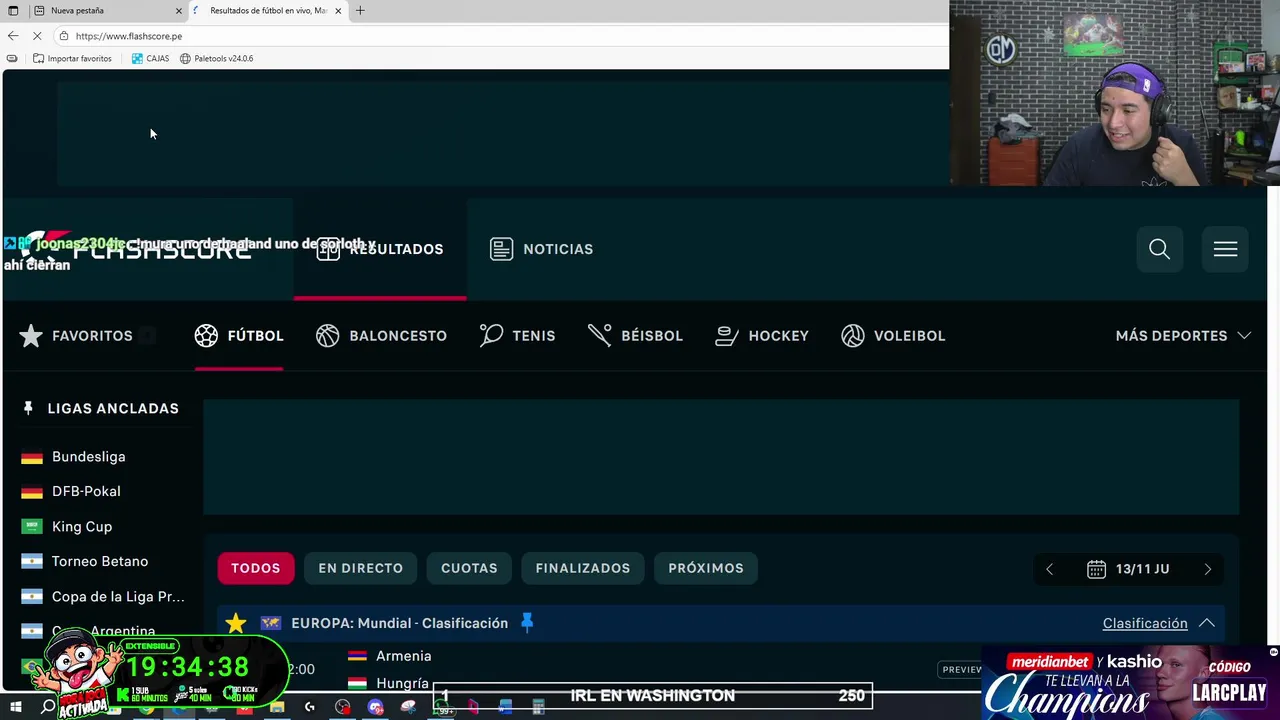Close the Nueva pestaña browser tab
1280x720 pixels.
tap(179, 11)
